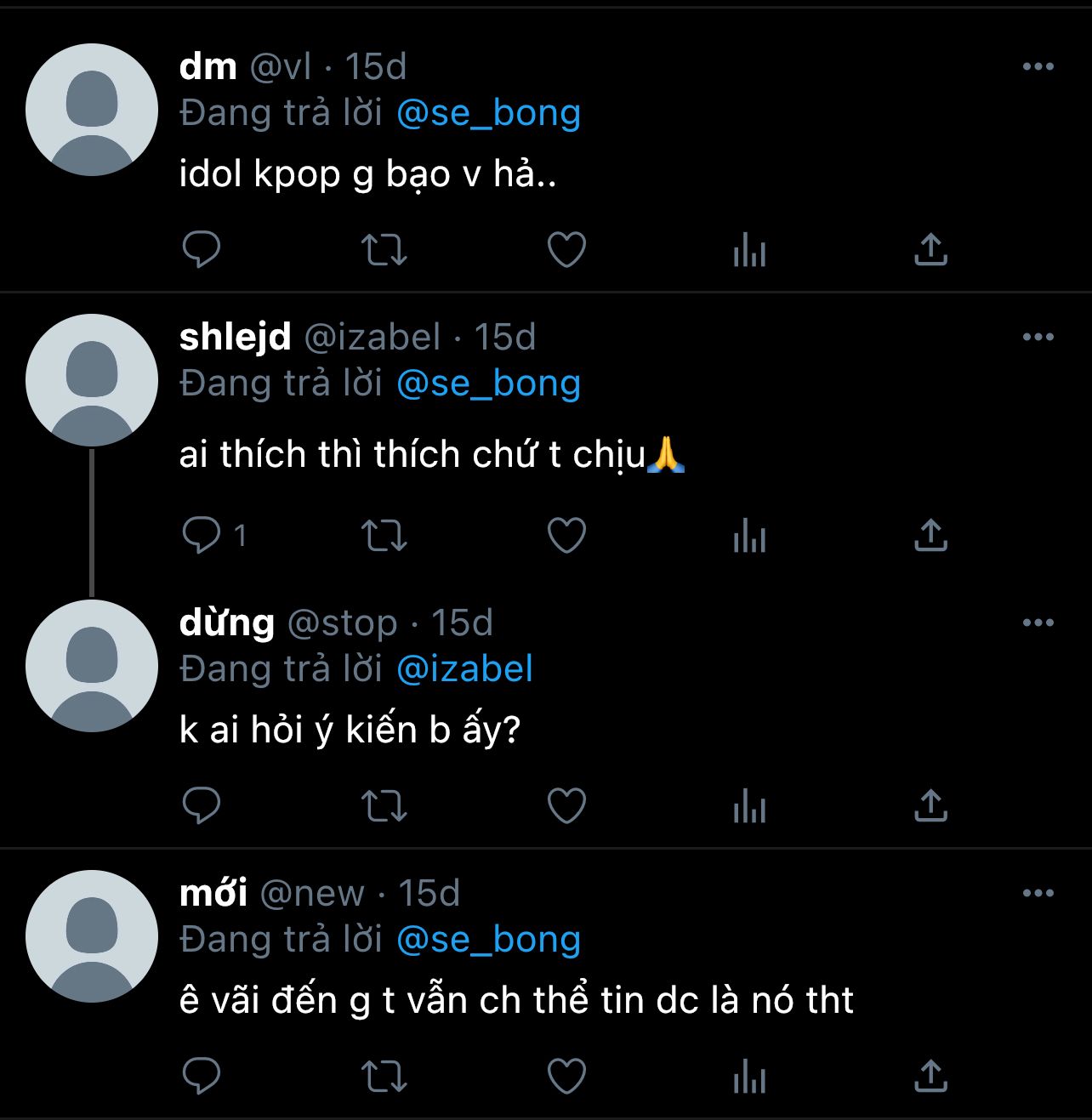Open the more menu on mới's tweet
Viewport: 1092px width, 1120px height.
[1038, 894]
